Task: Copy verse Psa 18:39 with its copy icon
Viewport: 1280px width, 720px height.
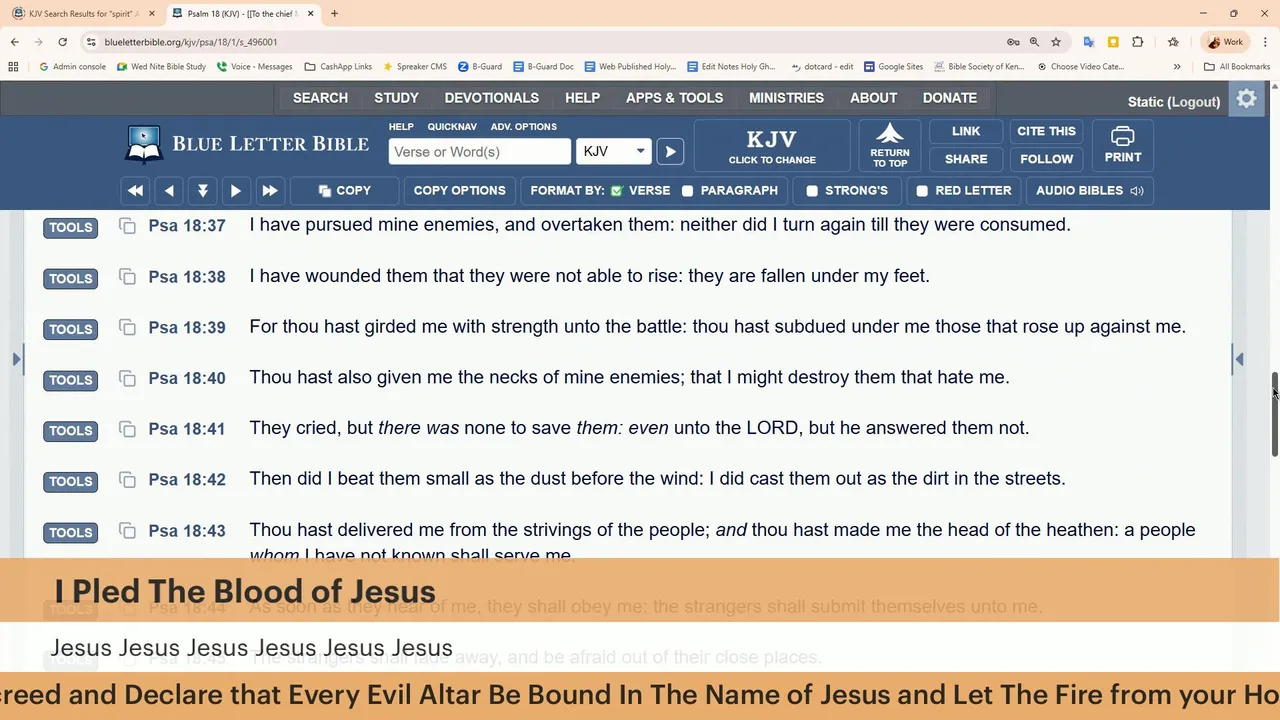Action: [127, 327]
